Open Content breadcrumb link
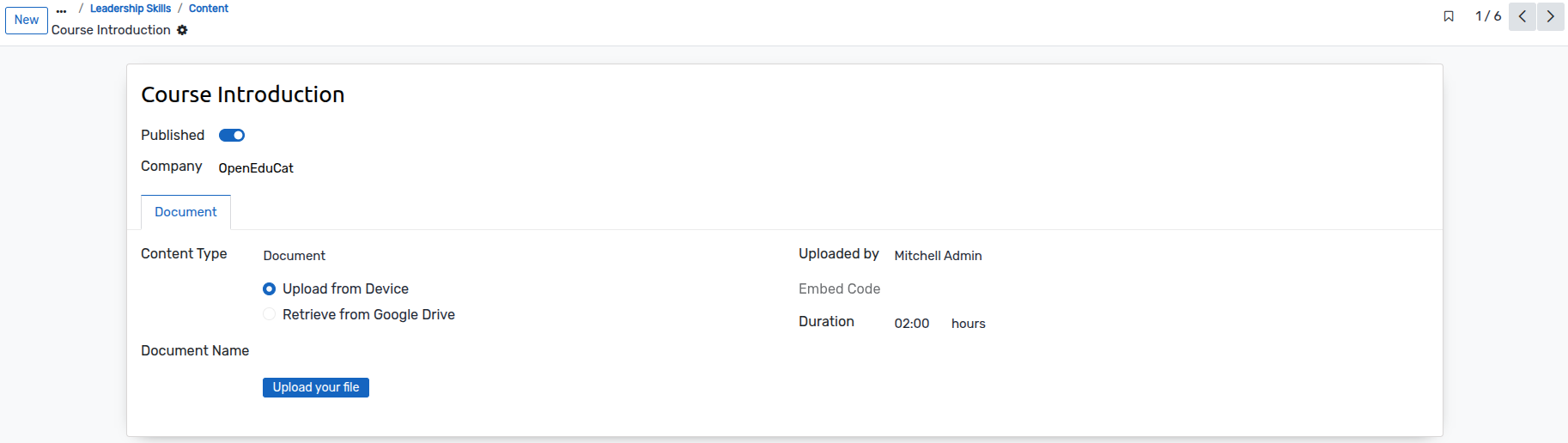 click(209, 9)
